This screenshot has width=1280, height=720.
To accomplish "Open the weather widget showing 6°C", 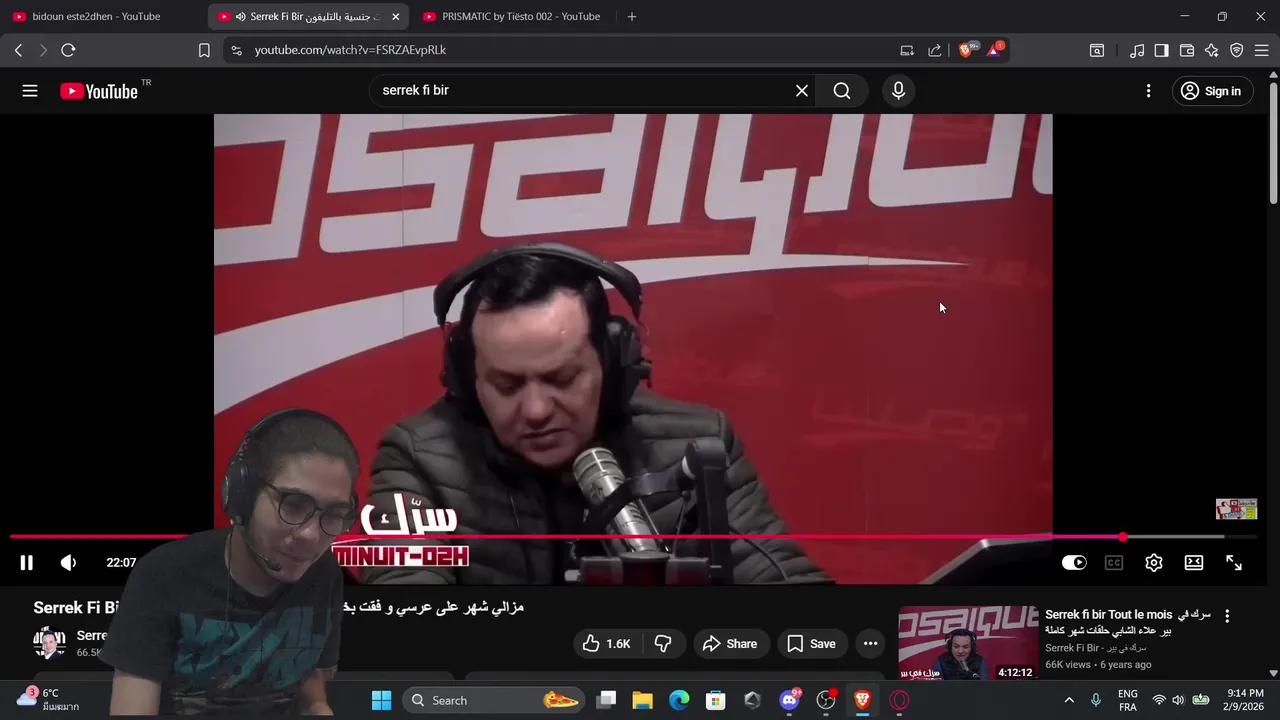I will [47, 700].
